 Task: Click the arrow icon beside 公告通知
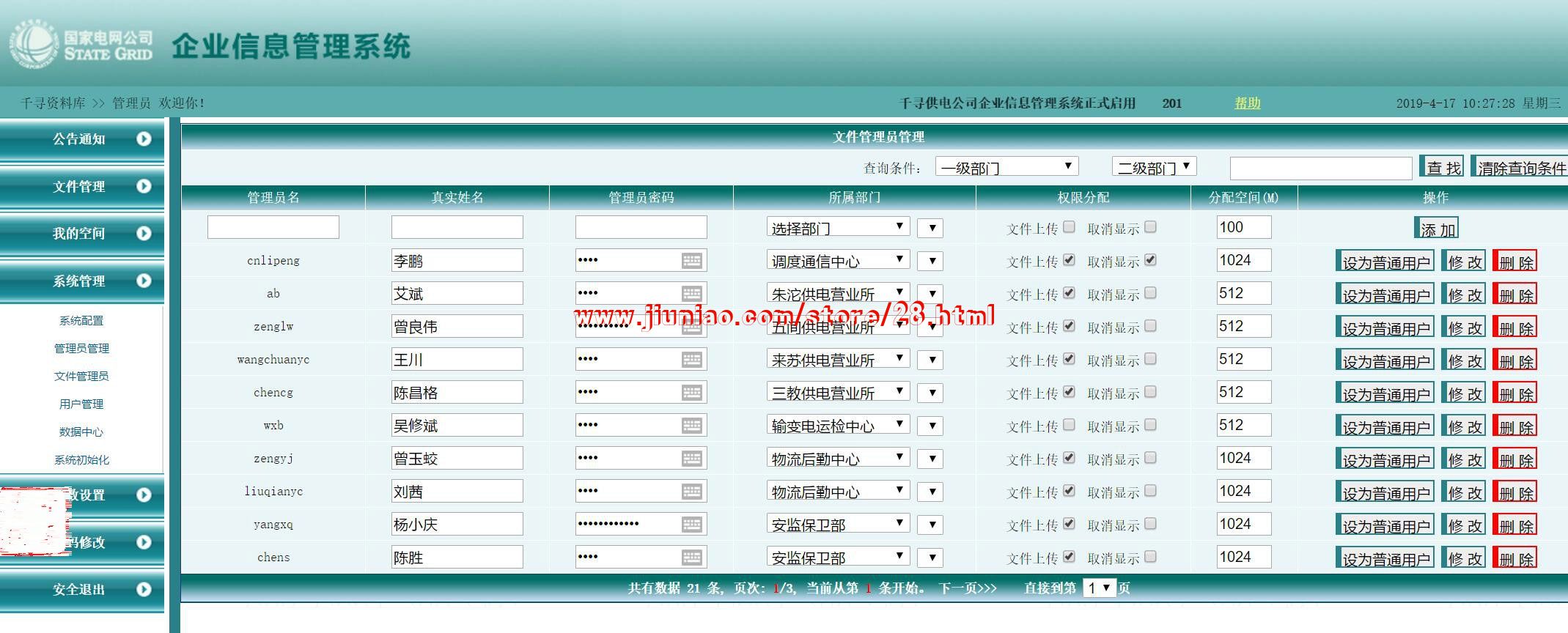click(144, 138)
